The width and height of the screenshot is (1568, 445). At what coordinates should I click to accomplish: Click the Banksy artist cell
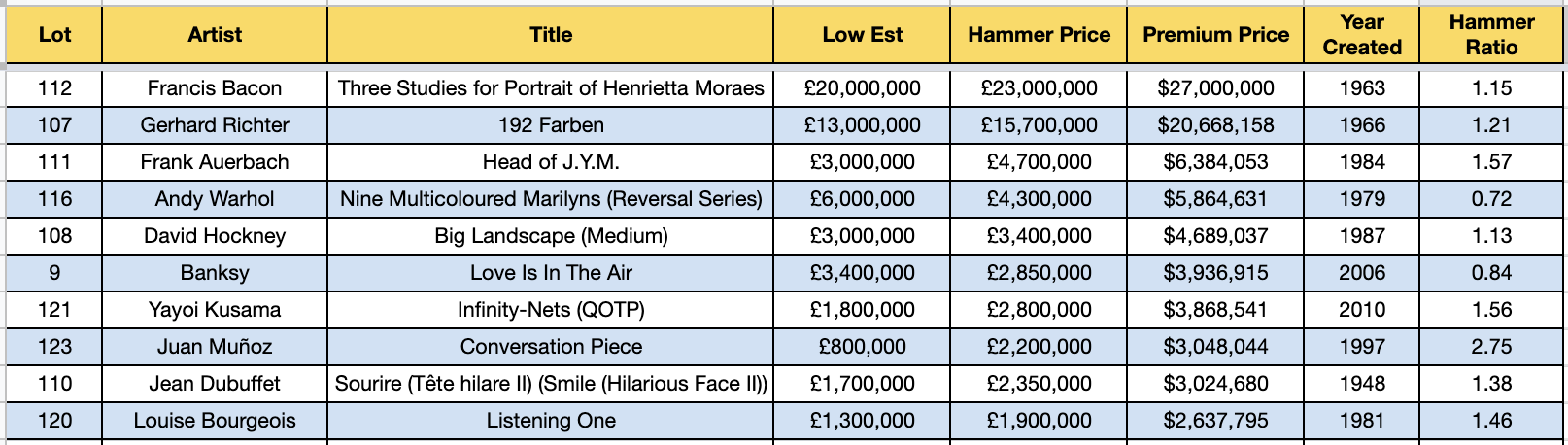click(x=215, y=273)
